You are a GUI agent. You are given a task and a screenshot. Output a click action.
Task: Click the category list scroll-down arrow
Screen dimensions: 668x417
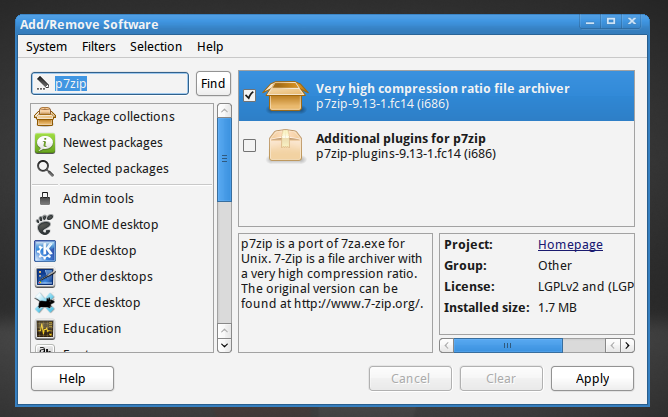pos(225,345)
